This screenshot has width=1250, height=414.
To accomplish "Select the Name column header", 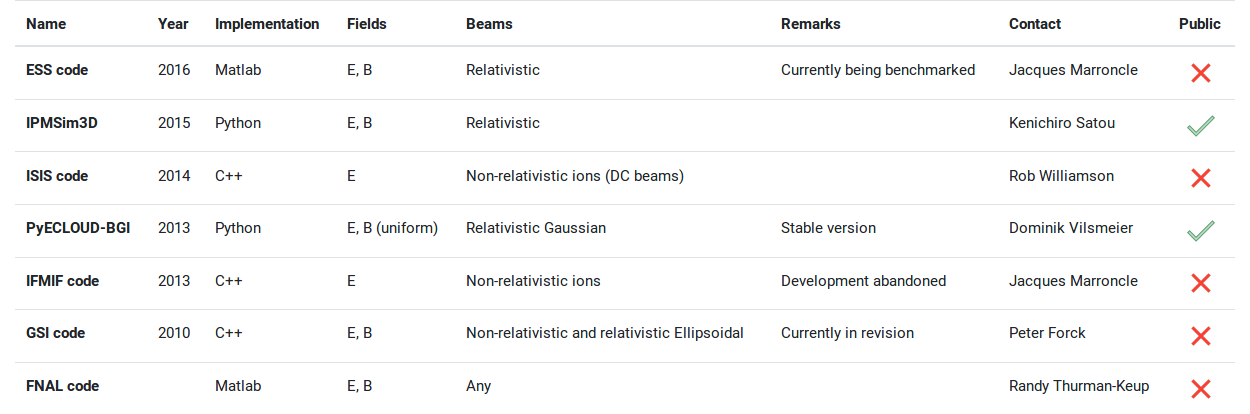I will (x=45, y=24).
